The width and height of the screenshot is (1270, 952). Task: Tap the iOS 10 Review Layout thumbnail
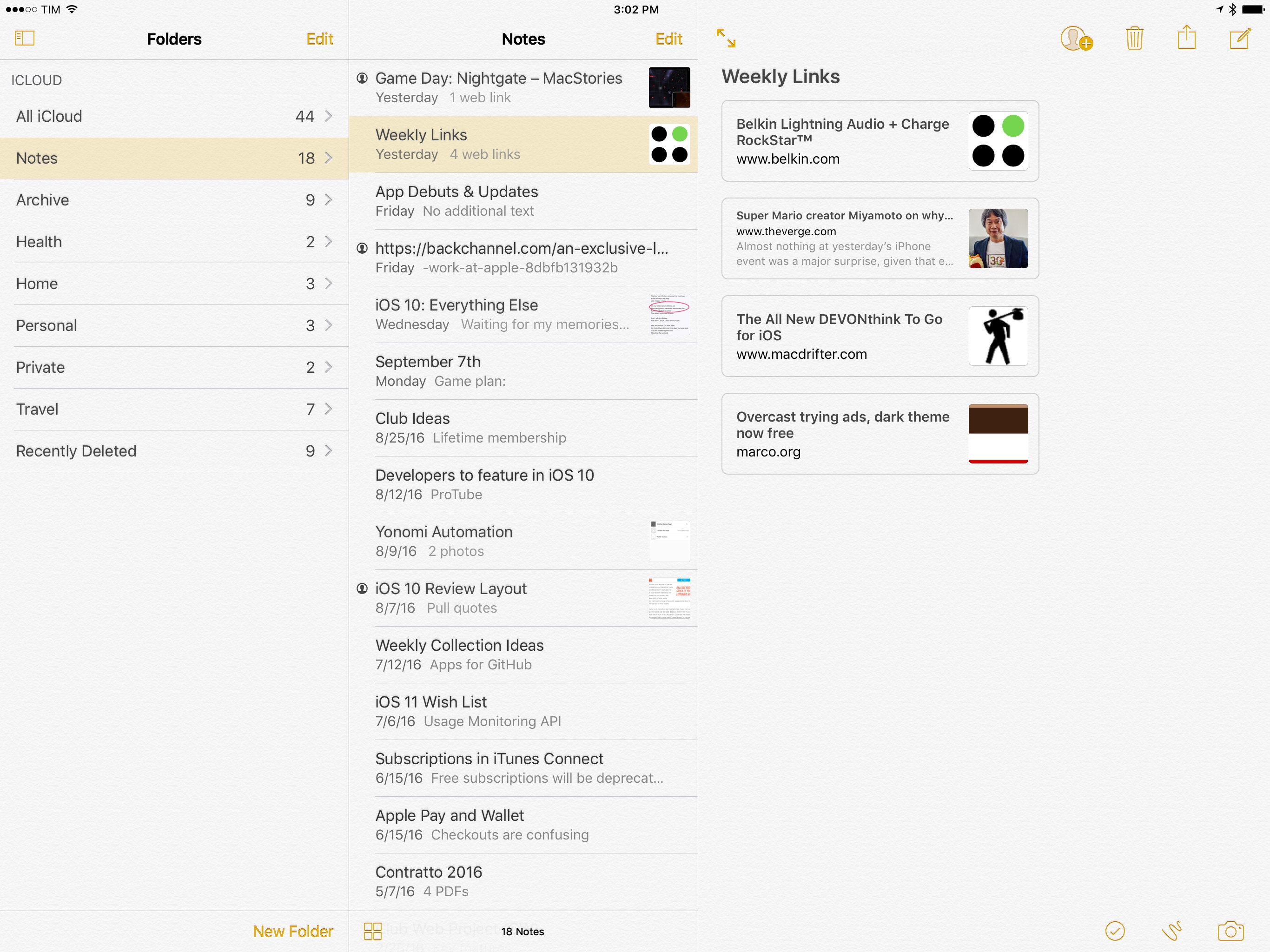point(669,598)
